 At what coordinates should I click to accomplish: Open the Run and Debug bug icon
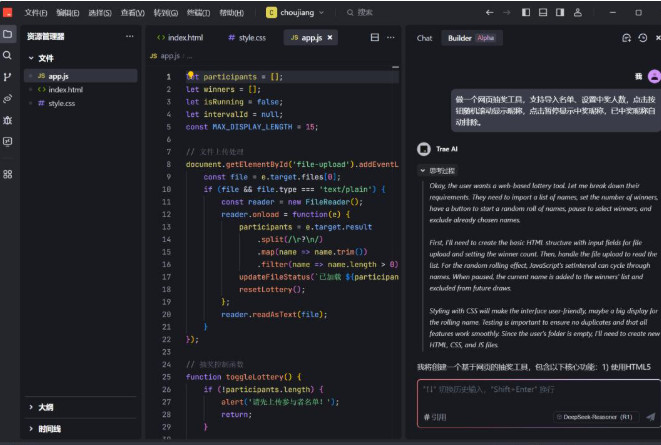point(8,121)
